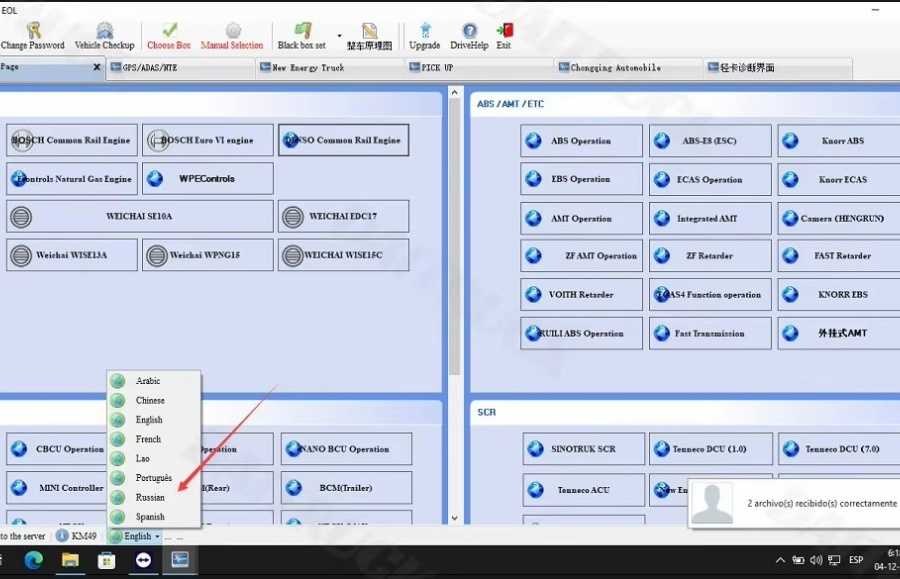This screenshot has width=900, height=579.
Task: Open BOSCH Common Rail Engine diagnostics
Action: (x=72, y=140)
